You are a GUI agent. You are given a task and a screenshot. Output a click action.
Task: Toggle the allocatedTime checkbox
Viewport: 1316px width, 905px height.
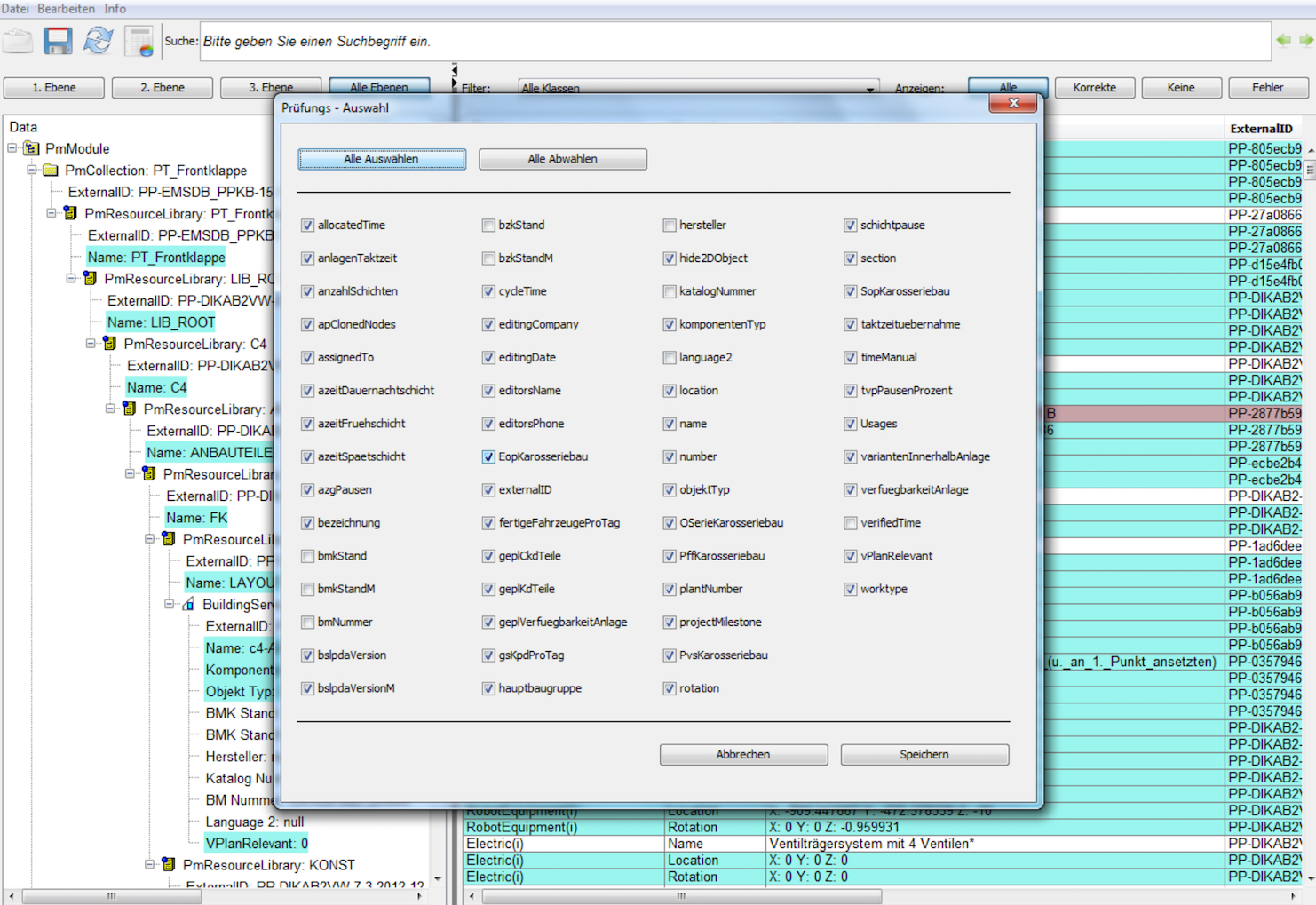[307, 226]
